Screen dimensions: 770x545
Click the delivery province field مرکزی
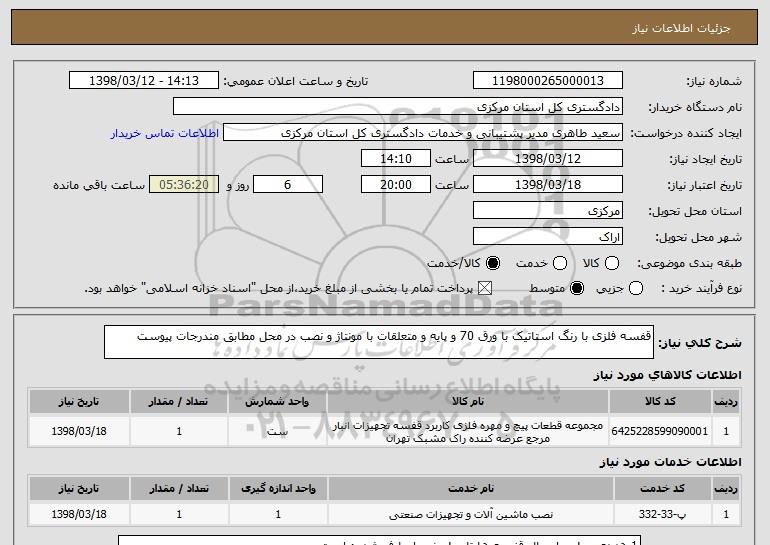[x=548, y=211]
